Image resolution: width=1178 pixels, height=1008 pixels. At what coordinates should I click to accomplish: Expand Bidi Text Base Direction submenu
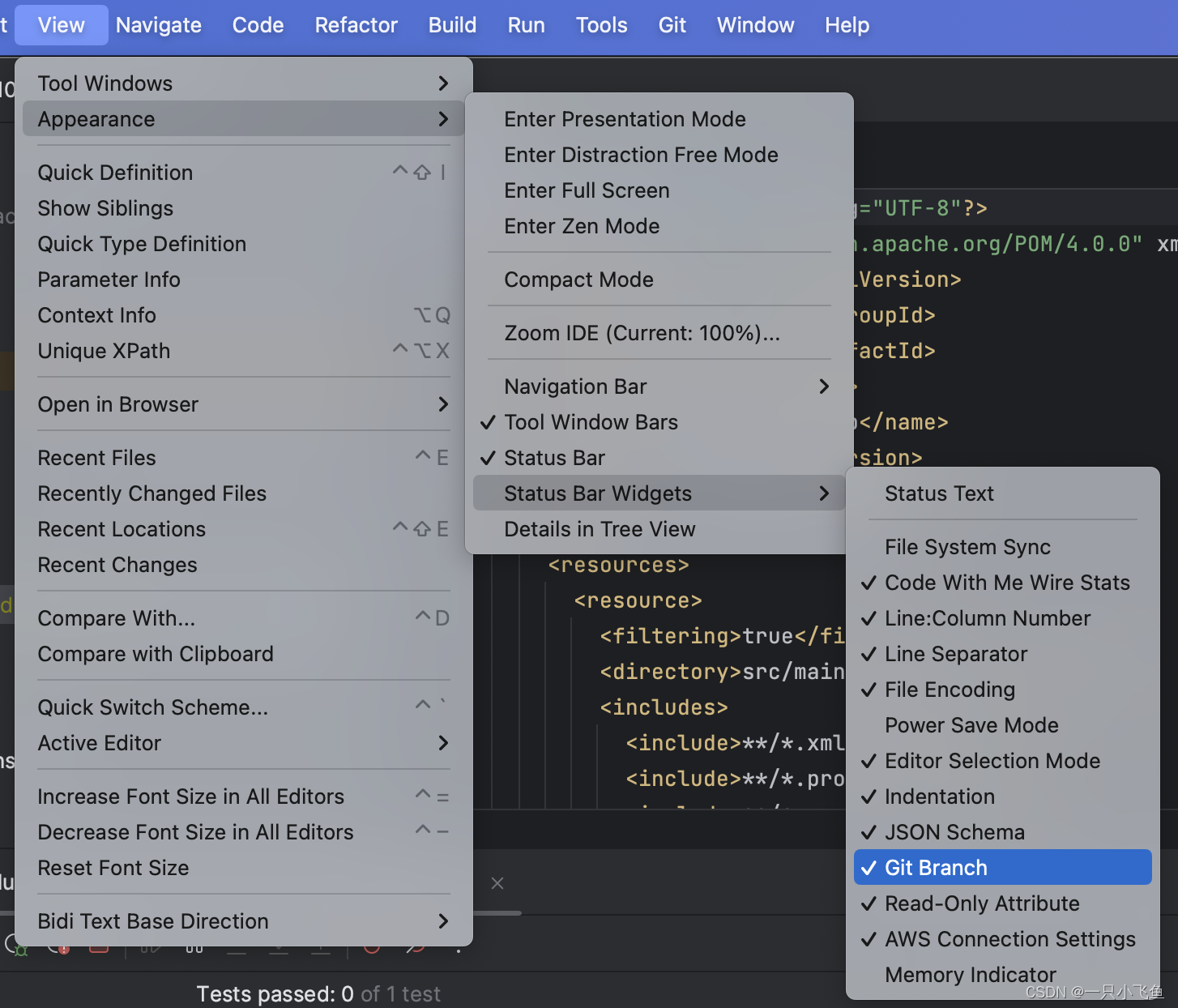(243, 921)
